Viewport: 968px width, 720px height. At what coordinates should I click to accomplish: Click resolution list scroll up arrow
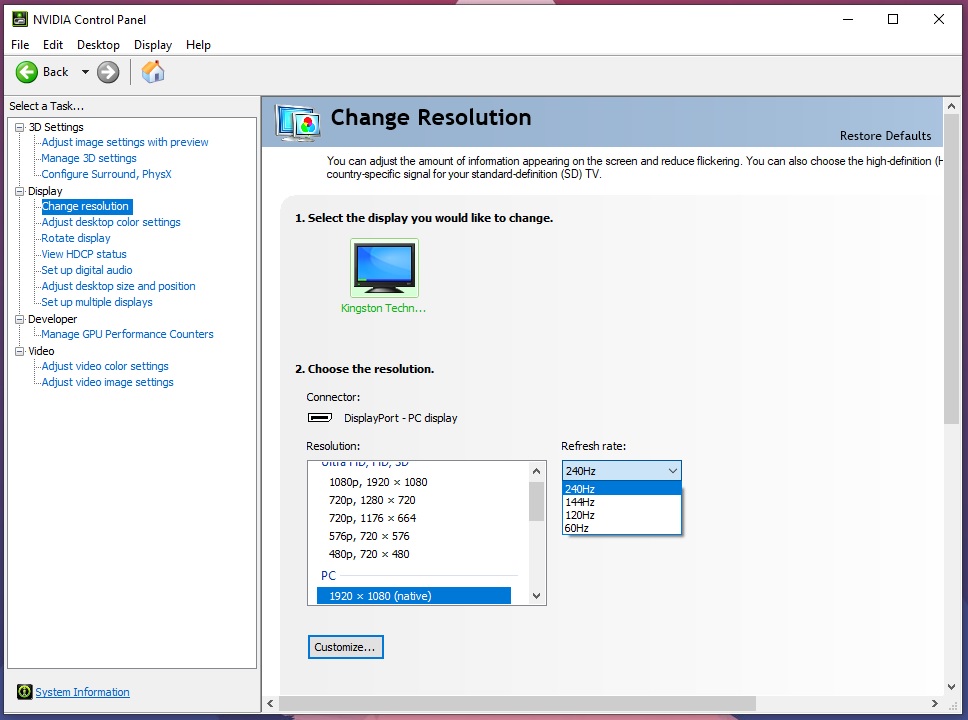[536, 471]
